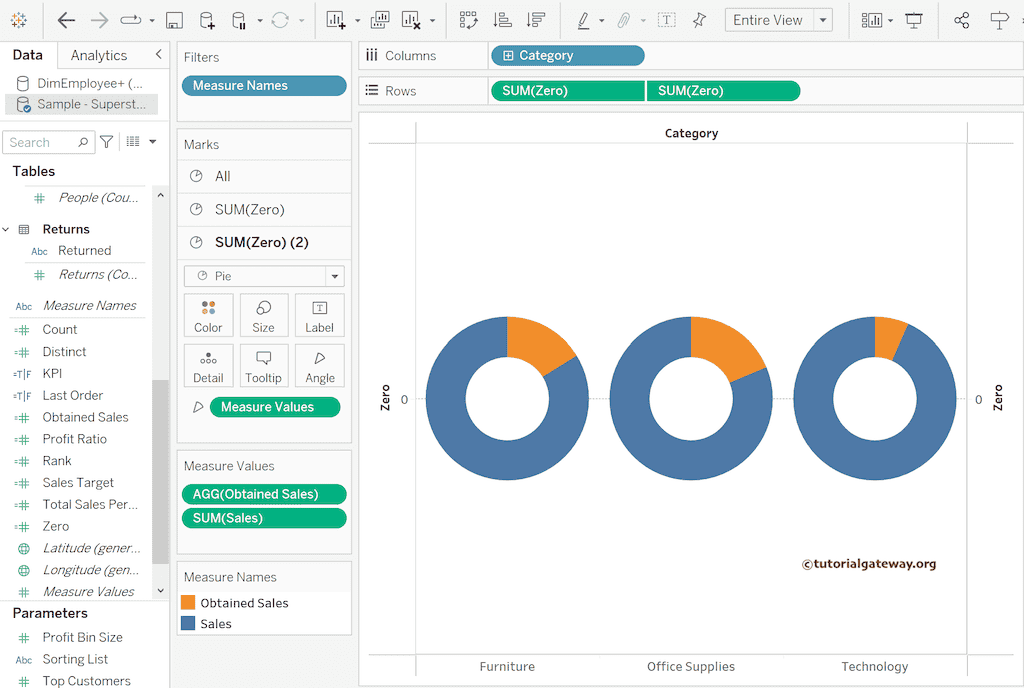Click the orange Obtained Sales legend swatch
1024x688 pixels.
(188, 602)
